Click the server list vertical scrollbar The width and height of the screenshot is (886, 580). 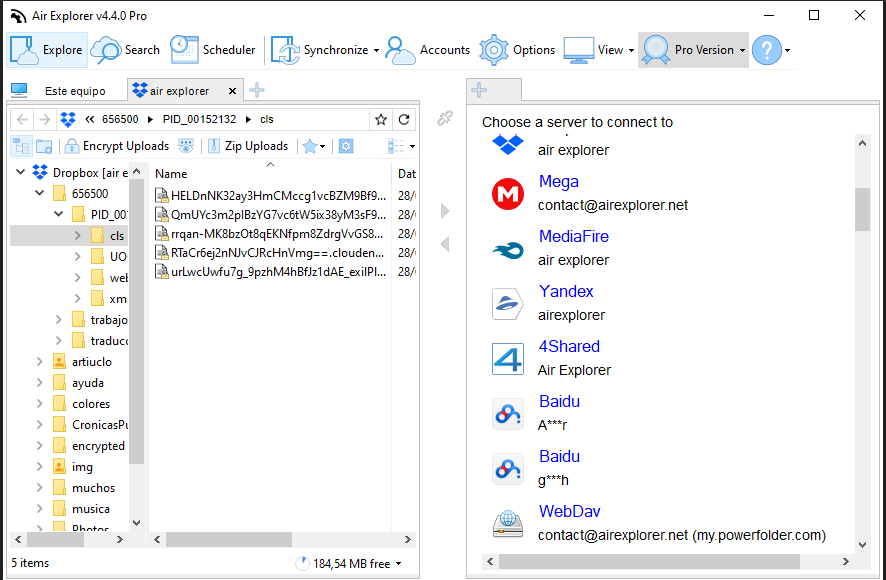tap(862, 209)
